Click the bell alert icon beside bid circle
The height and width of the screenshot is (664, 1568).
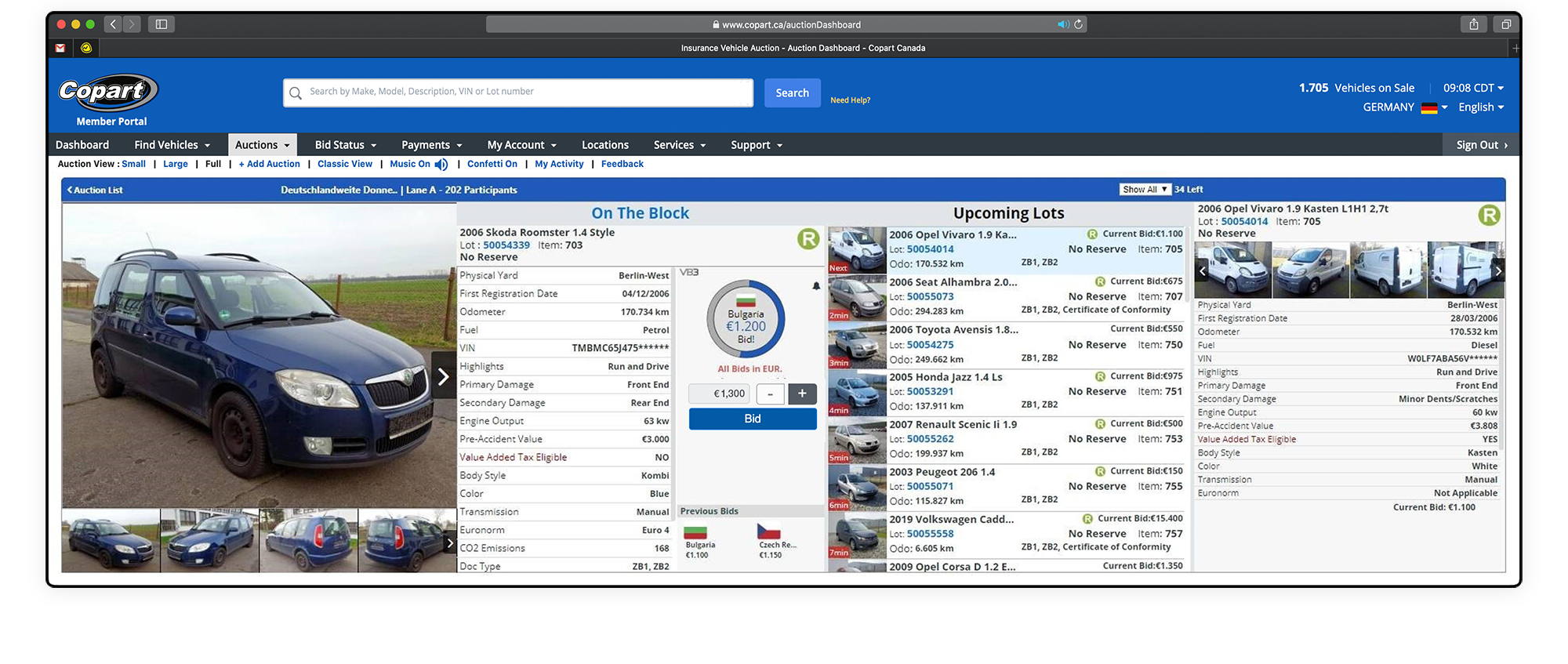(816, 286)
